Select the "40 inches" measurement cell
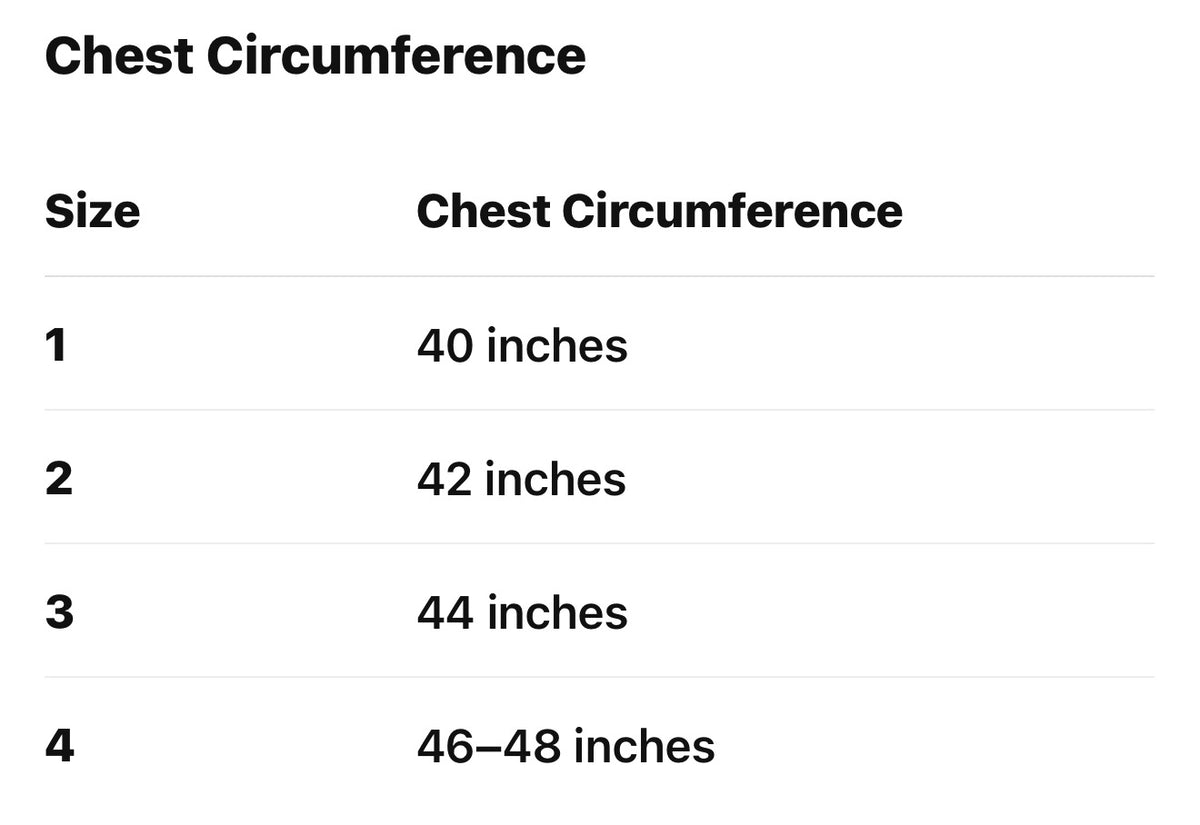The height and width of the screenshot is (825, 1200). coord(522,345)
